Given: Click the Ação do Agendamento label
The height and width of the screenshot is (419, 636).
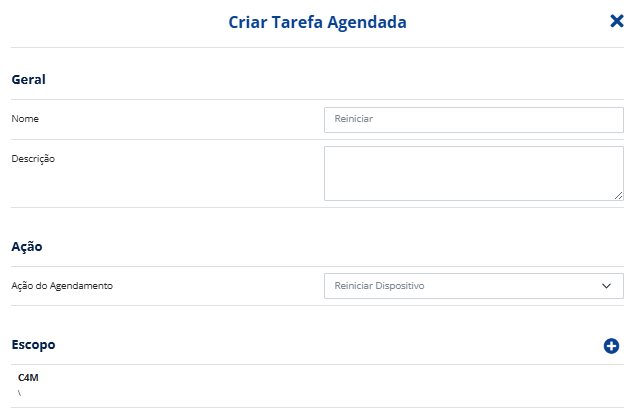Looking at the screenshot, I should (62, 286).
